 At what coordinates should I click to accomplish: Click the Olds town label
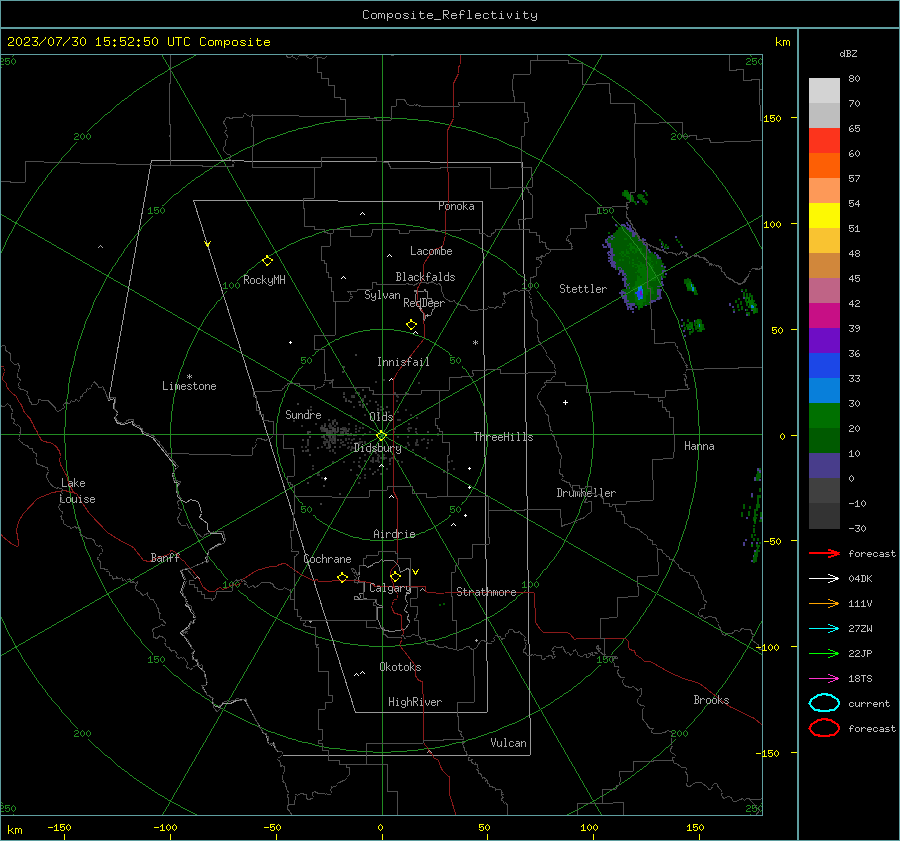(381, 416)
